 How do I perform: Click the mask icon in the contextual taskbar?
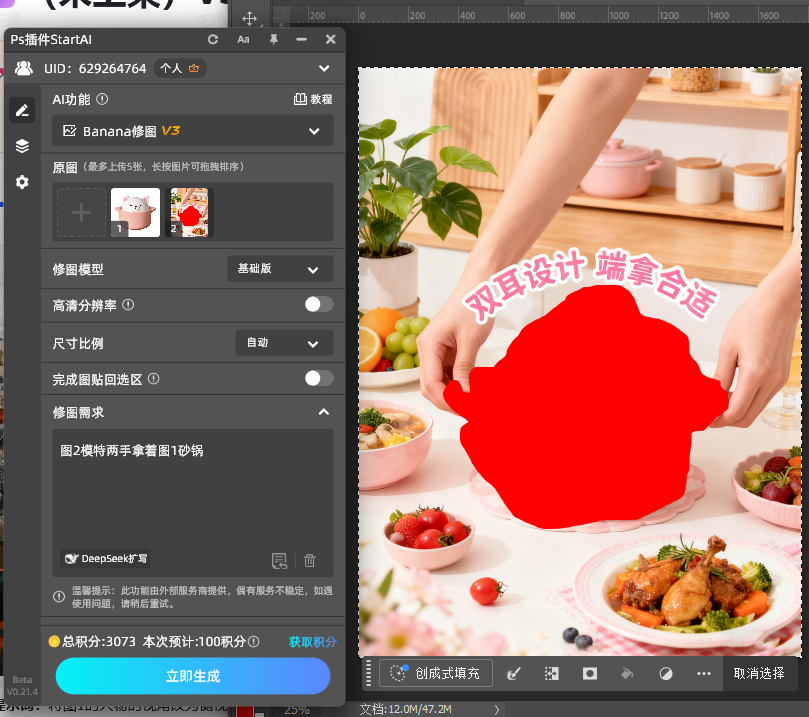(589, 673)
